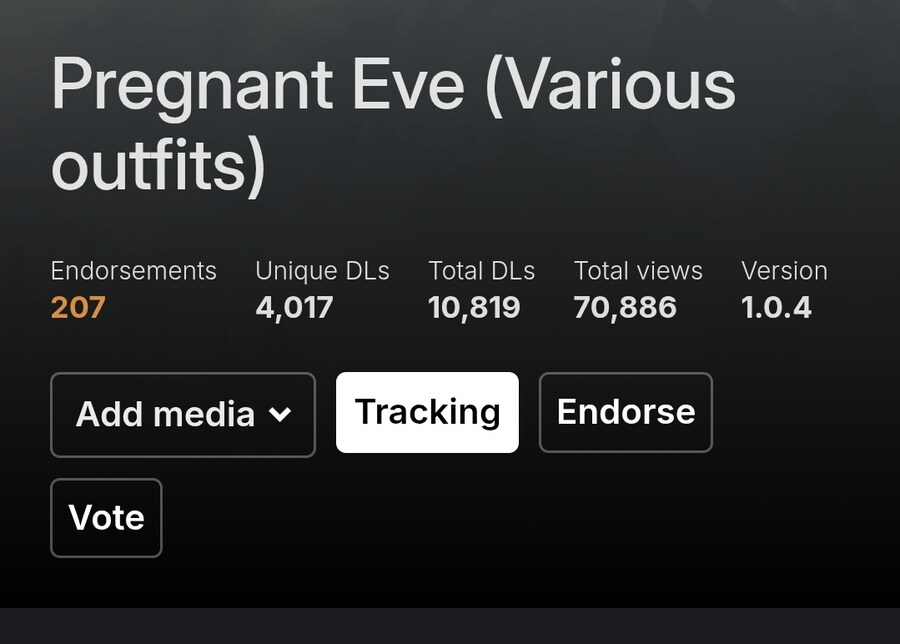The image size is (900, 644).
Task: Select the orange 207 endorsements count
Action: 78,307
